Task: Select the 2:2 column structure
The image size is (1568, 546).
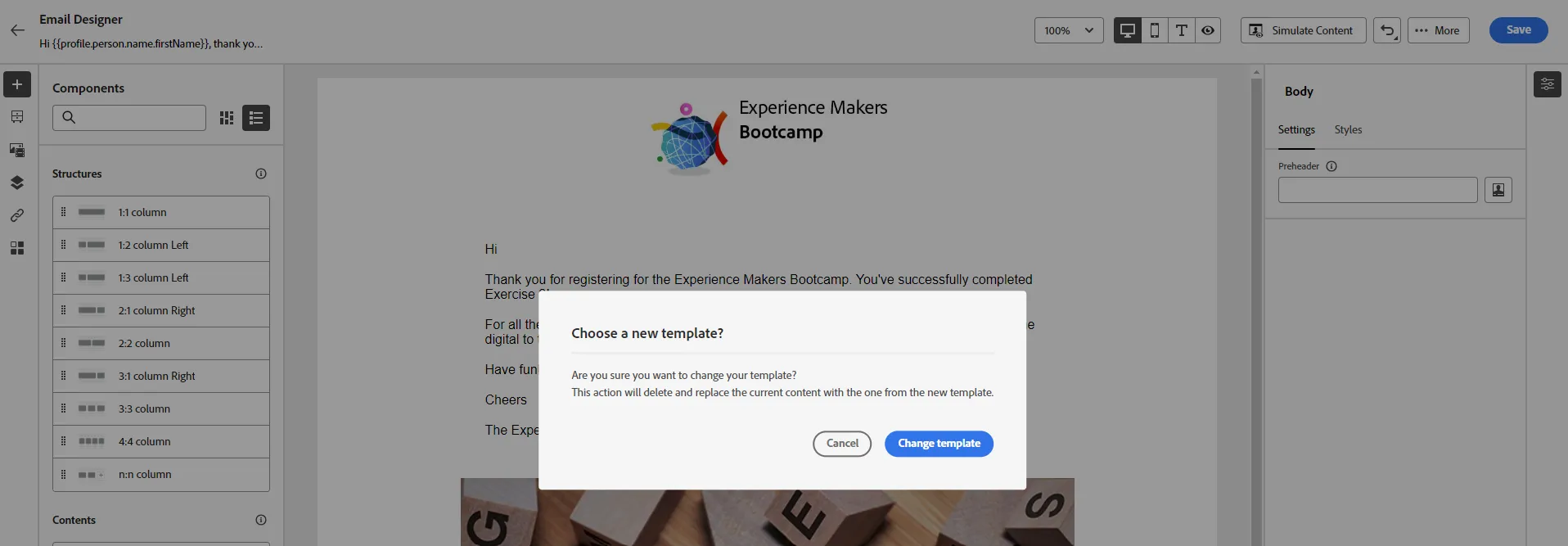Action: (x=161, y=344)
